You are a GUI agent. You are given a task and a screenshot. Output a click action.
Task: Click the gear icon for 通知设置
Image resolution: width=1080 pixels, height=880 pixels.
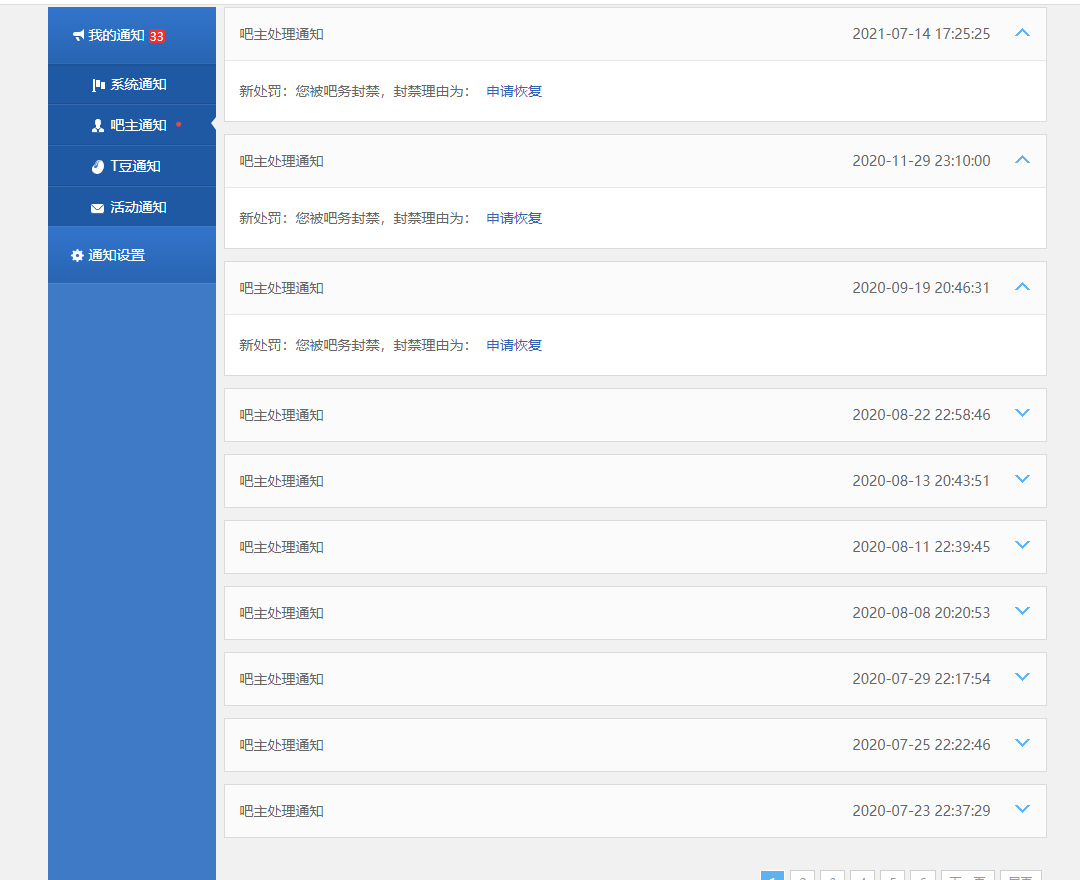[x=77, y=256]
